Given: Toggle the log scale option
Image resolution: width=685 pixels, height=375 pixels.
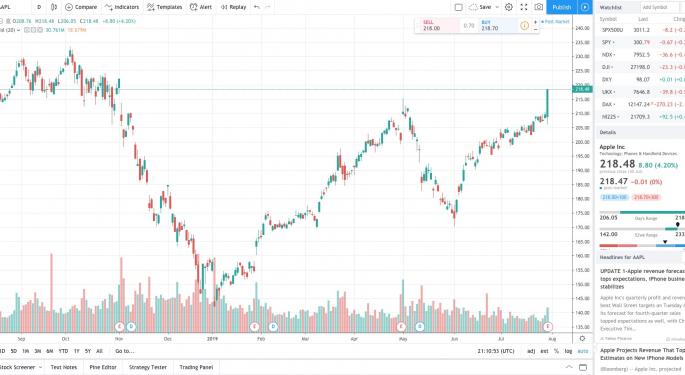Looking at the screenshot, I should click(x=568, y=351).
